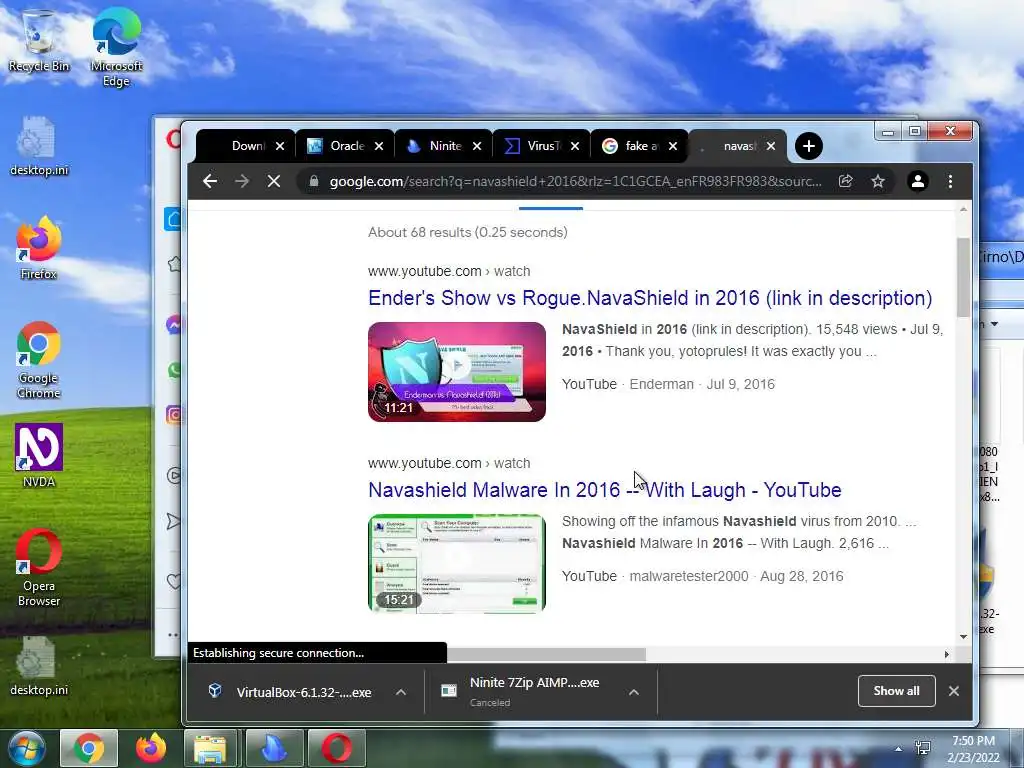Click the Messenger icon in Opera sidebar
Viewport: 1024px width, 768px height.
pyautogui.click(x=174, y=325)
